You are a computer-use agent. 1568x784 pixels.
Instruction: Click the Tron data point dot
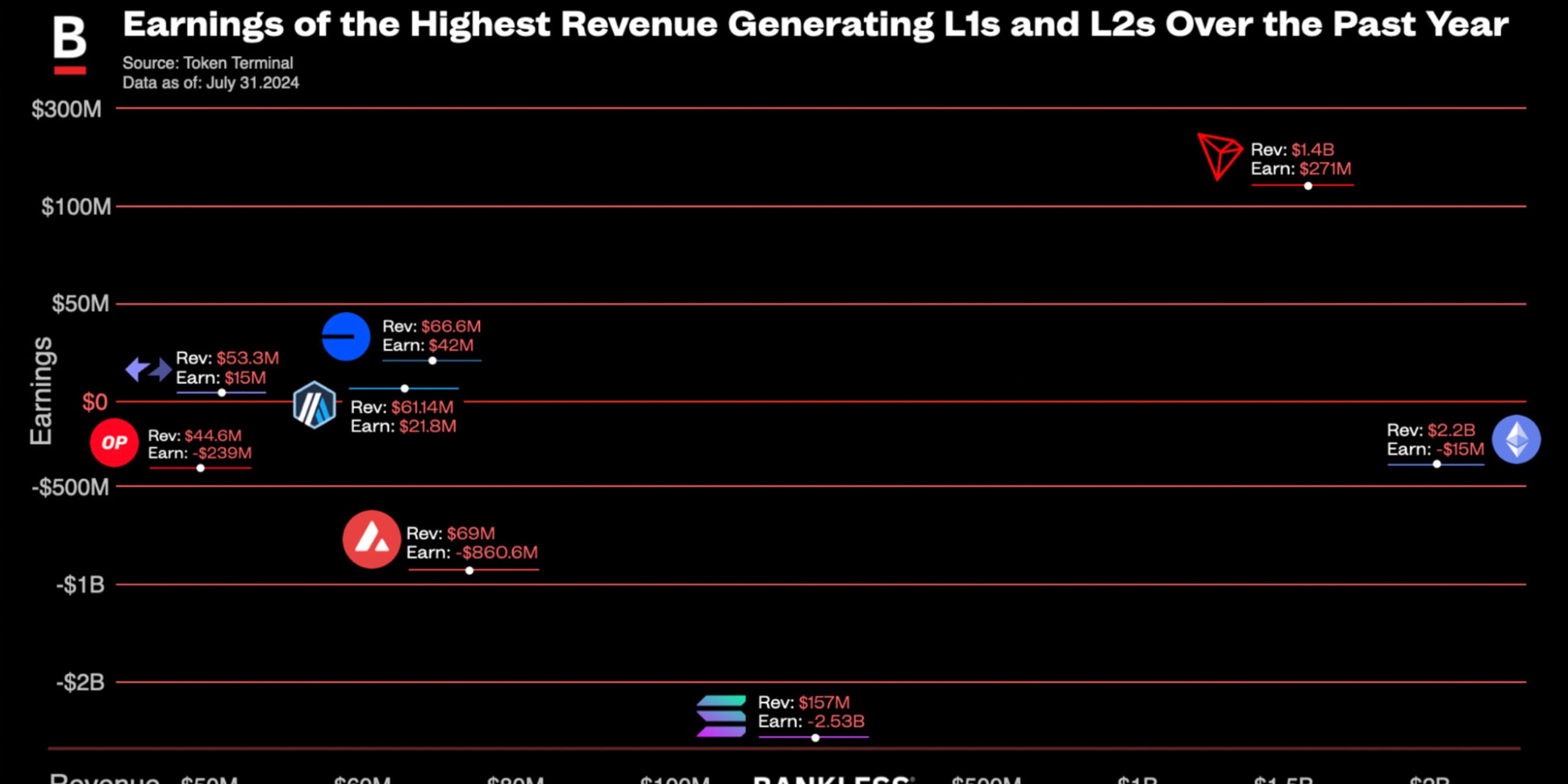coord(1308,186)
